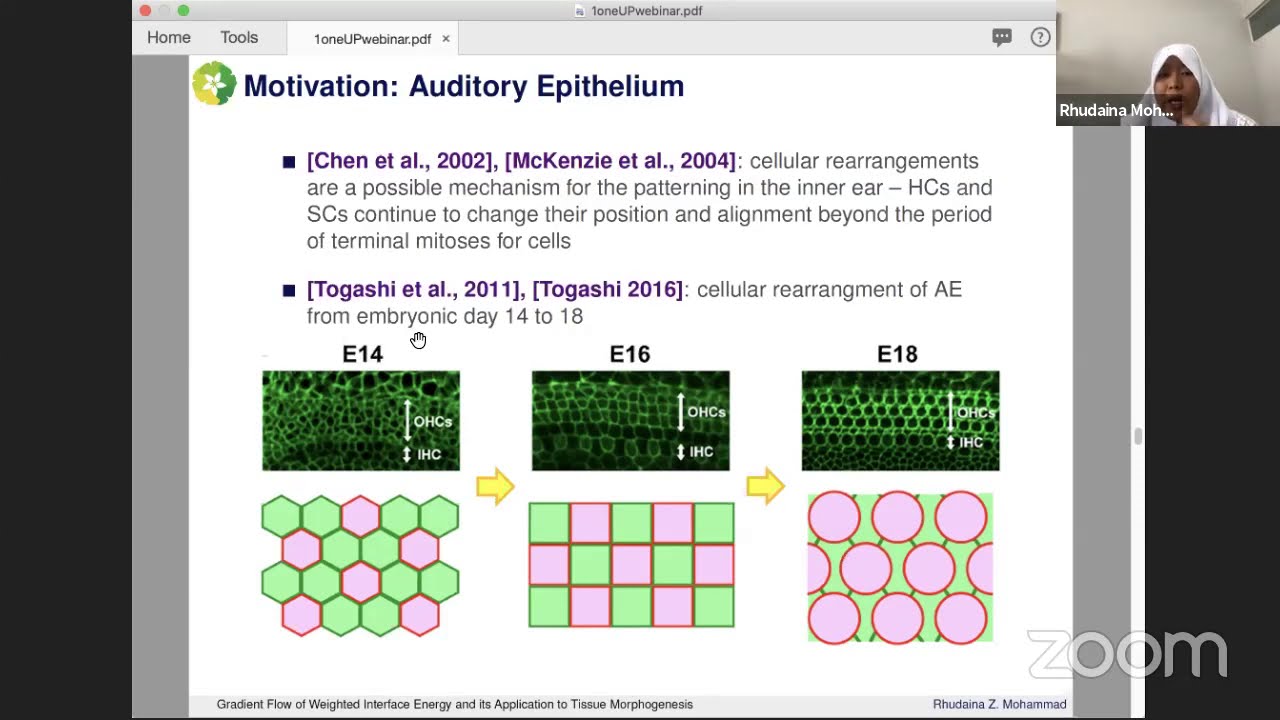This screenshot has width=1280, height=720.
Task: Click the 'IHC' label in the E16 image
Action: coord(701,452)
